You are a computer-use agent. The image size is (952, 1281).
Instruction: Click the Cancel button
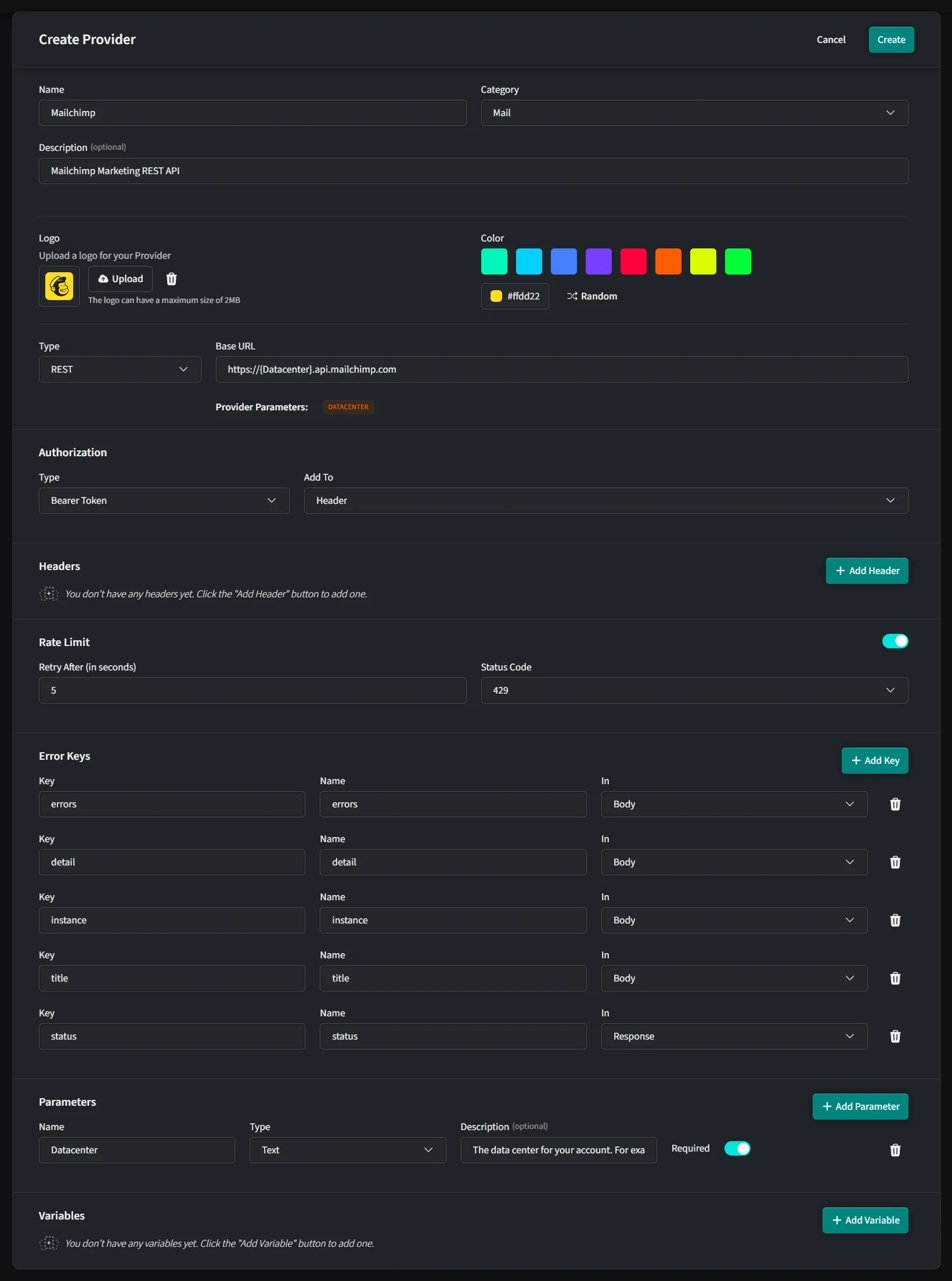point(831,39)
